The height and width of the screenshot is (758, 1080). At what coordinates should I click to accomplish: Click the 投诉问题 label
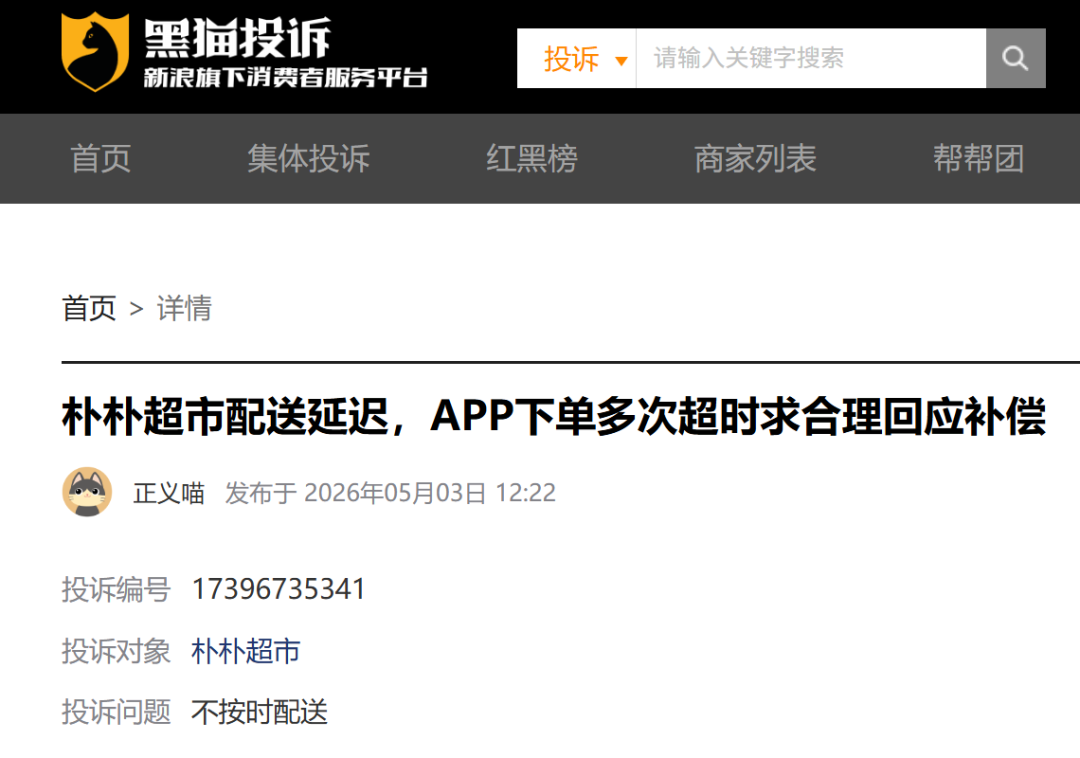coord(116,712)
